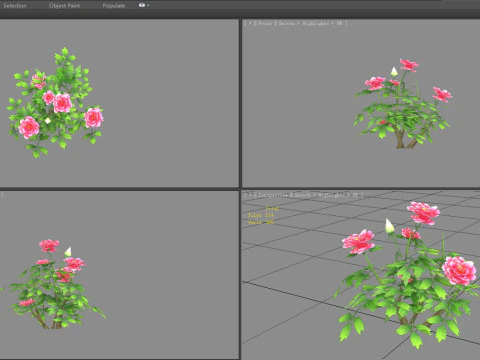Select the peony model in the Front viewport
The height and width of the screenshot is (360, 480).
403,104
